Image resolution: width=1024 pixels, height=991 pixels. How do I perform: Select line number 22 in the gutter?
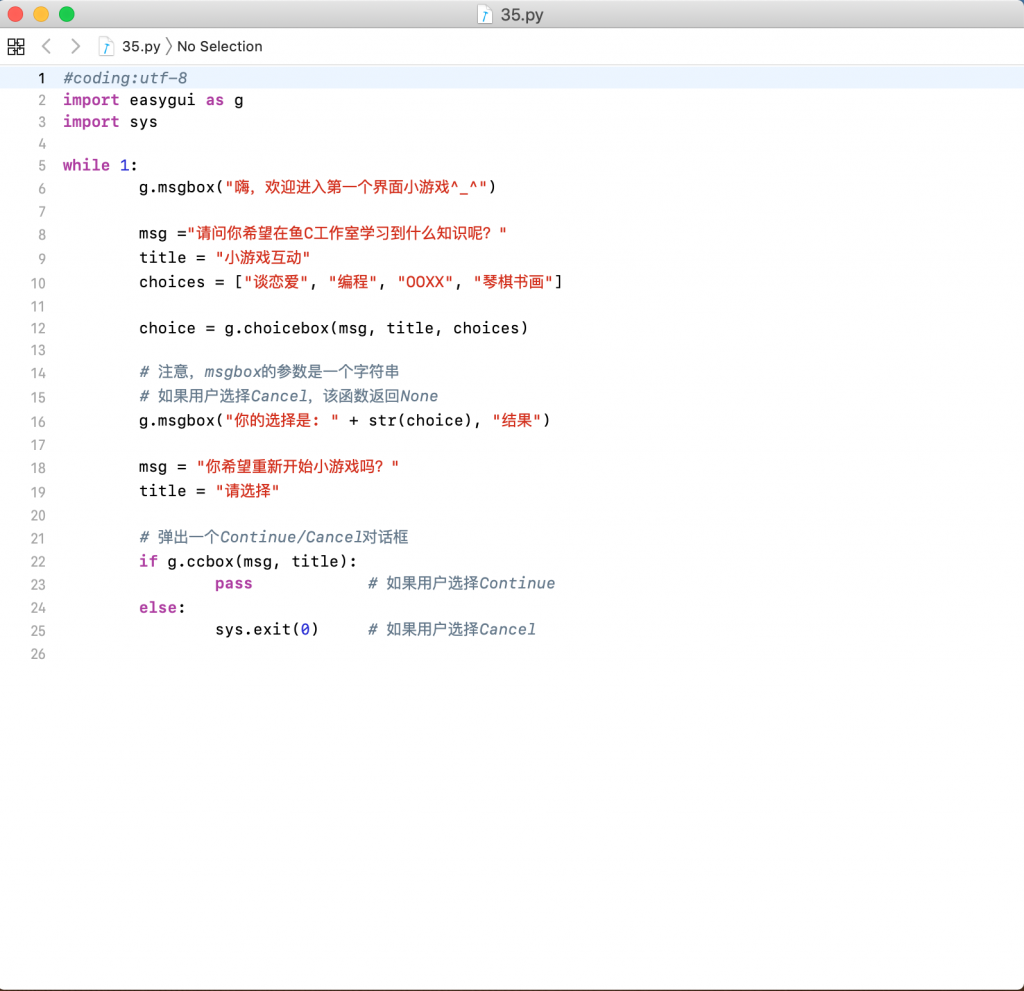click(38, 561)
